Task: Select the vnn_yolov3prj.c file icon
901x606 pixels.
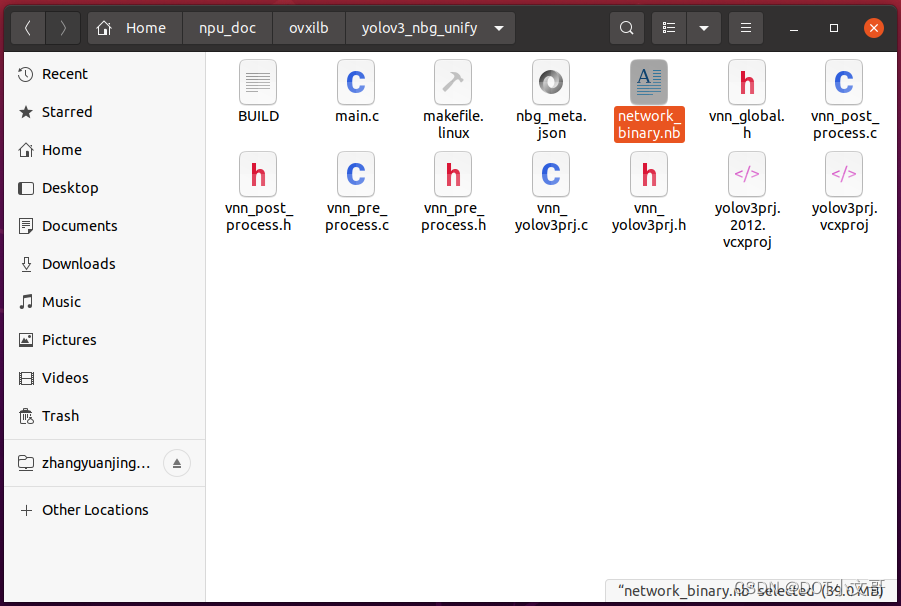Action: 551,174
